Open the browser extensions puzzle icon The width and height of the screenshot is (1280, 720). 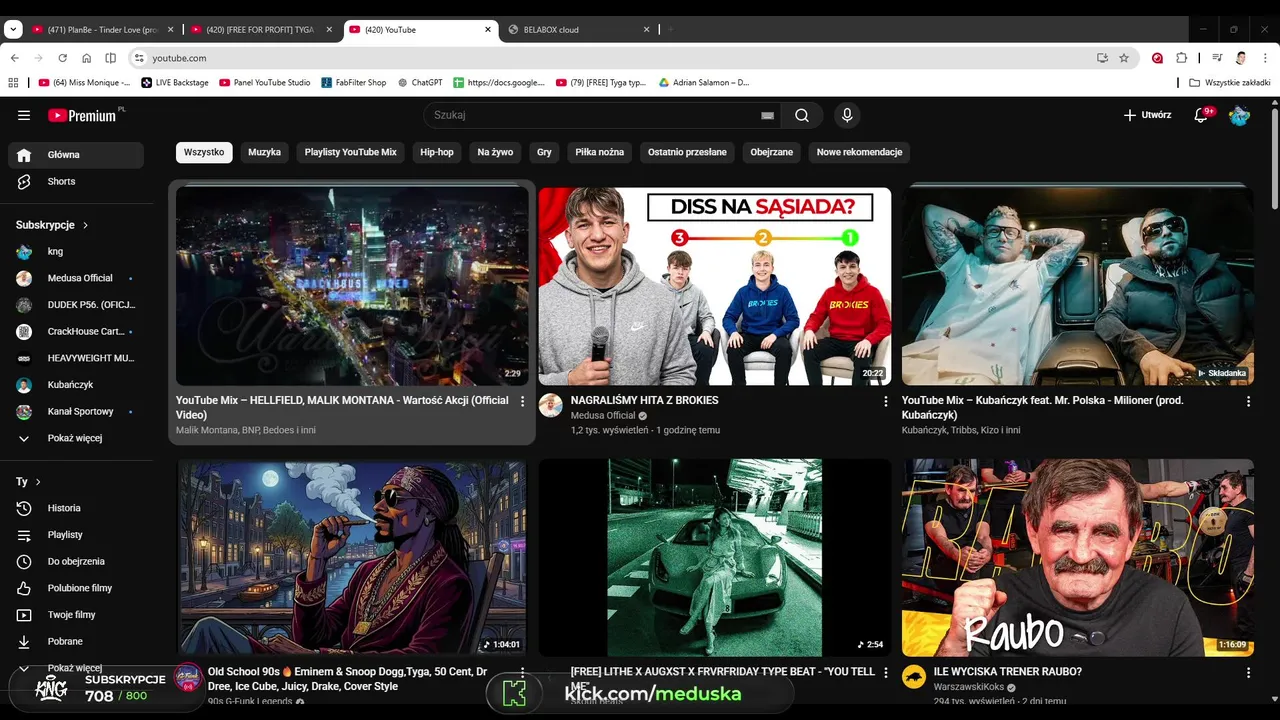click(x=1181, y=58)
